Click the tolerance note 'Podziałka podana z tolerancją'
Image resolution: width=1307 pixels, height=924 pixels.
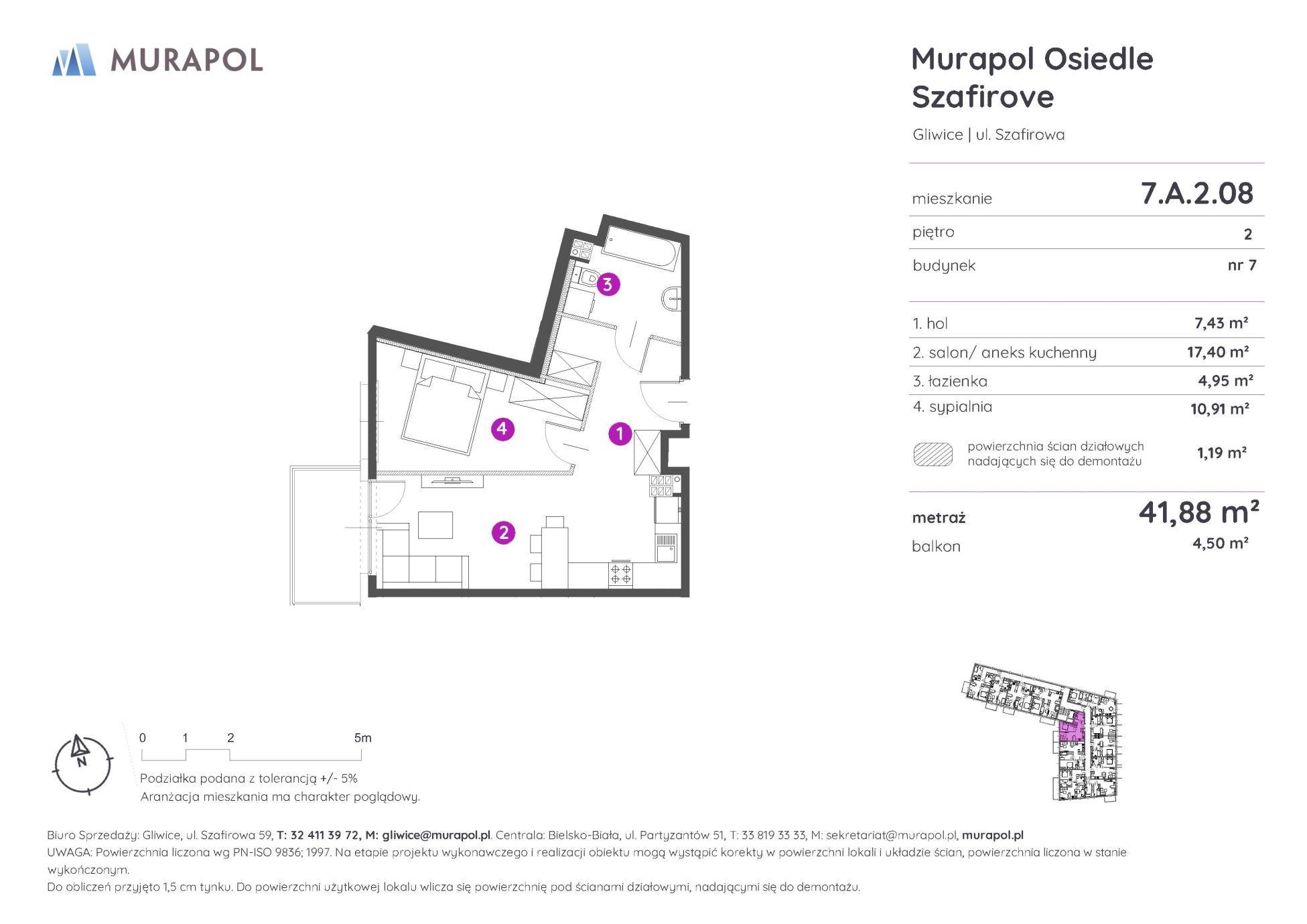249,778
